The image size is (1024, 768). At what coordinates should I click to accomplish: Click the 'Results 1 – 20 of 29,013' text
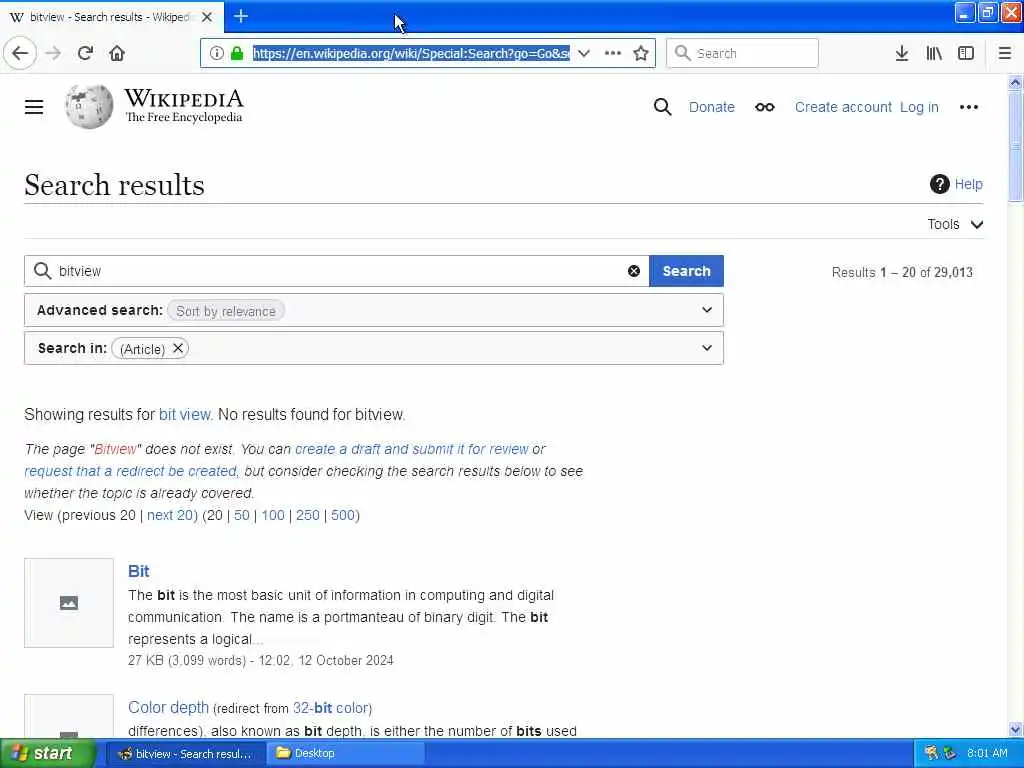pyautogui.click(x=902, y=272)
